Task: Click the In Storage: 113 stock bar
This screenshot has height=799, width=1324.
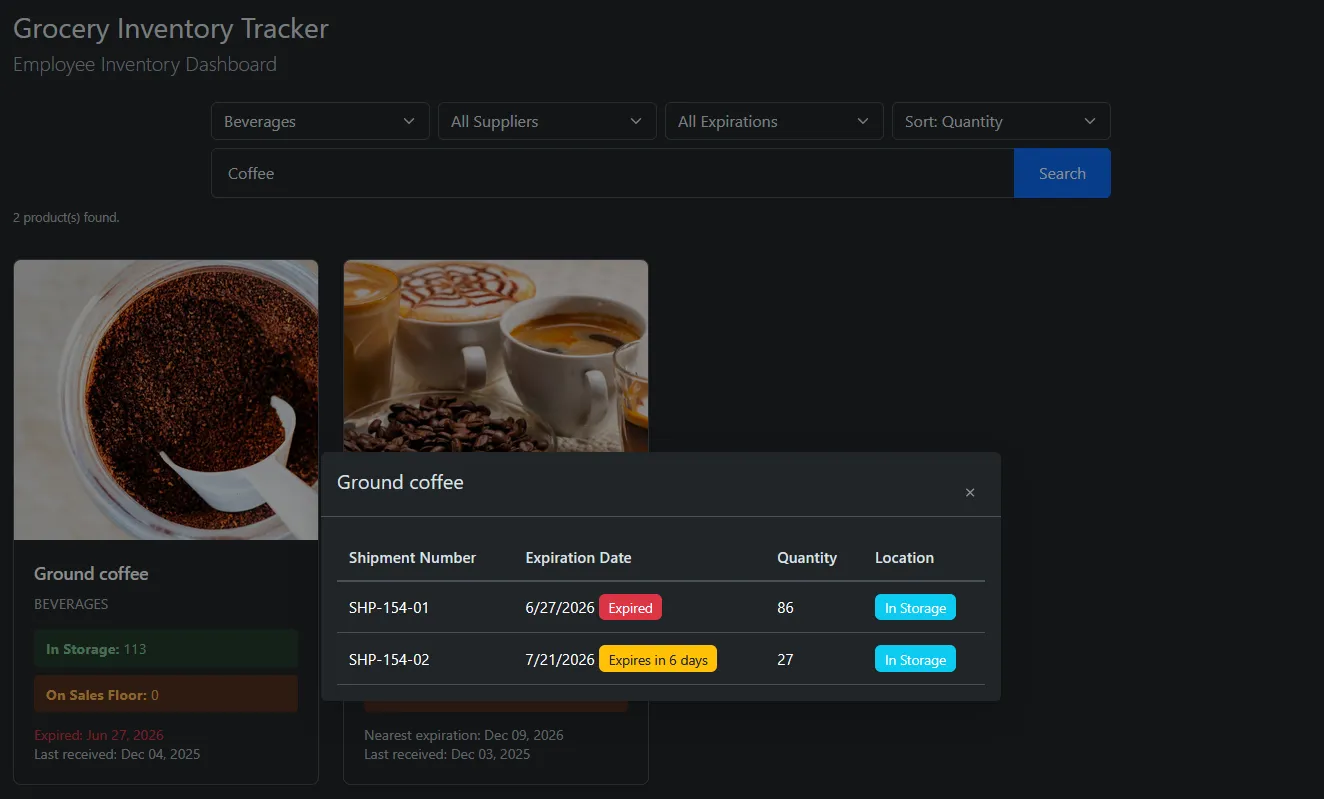Action: click(166, 649)
